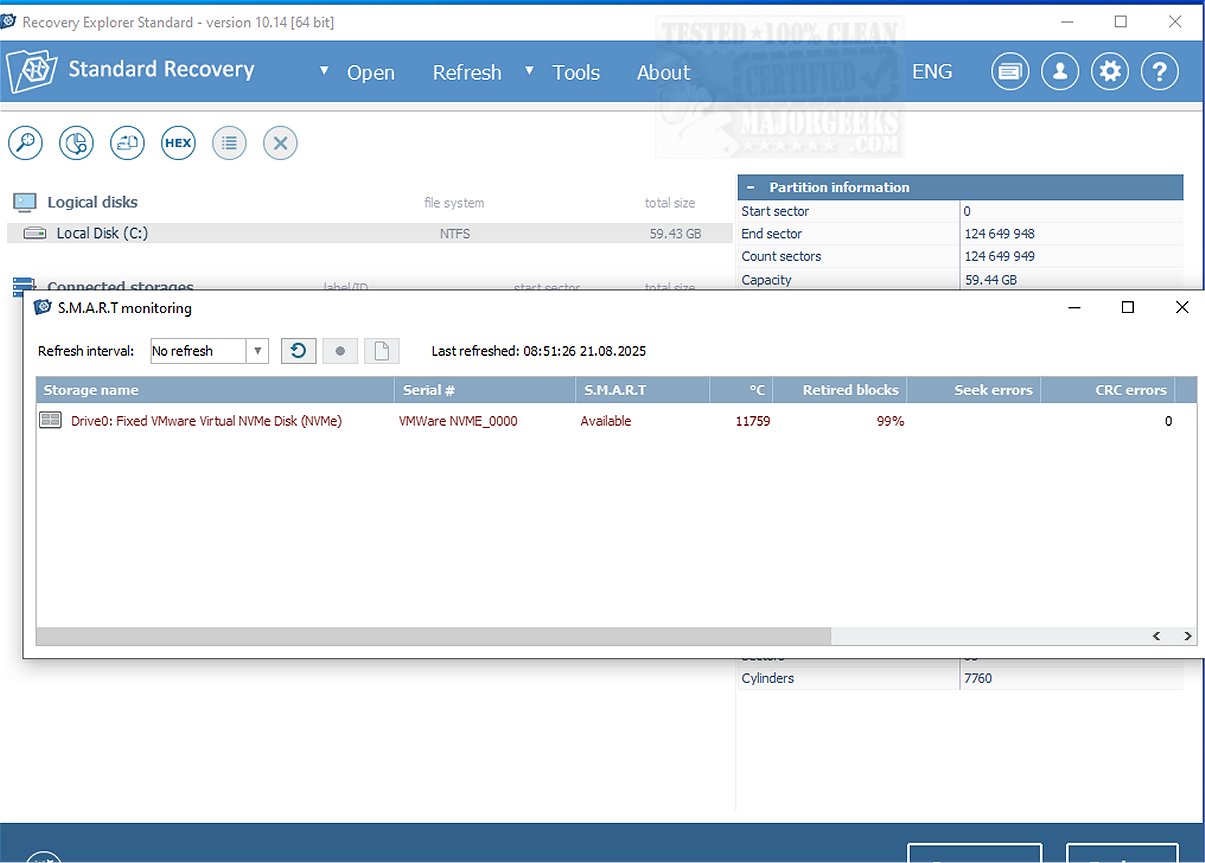Select the Drive0 VMware Virtual NVMe Disk row
The height and width of the screenshot is (863, 1205).
(x=206, y=421)
